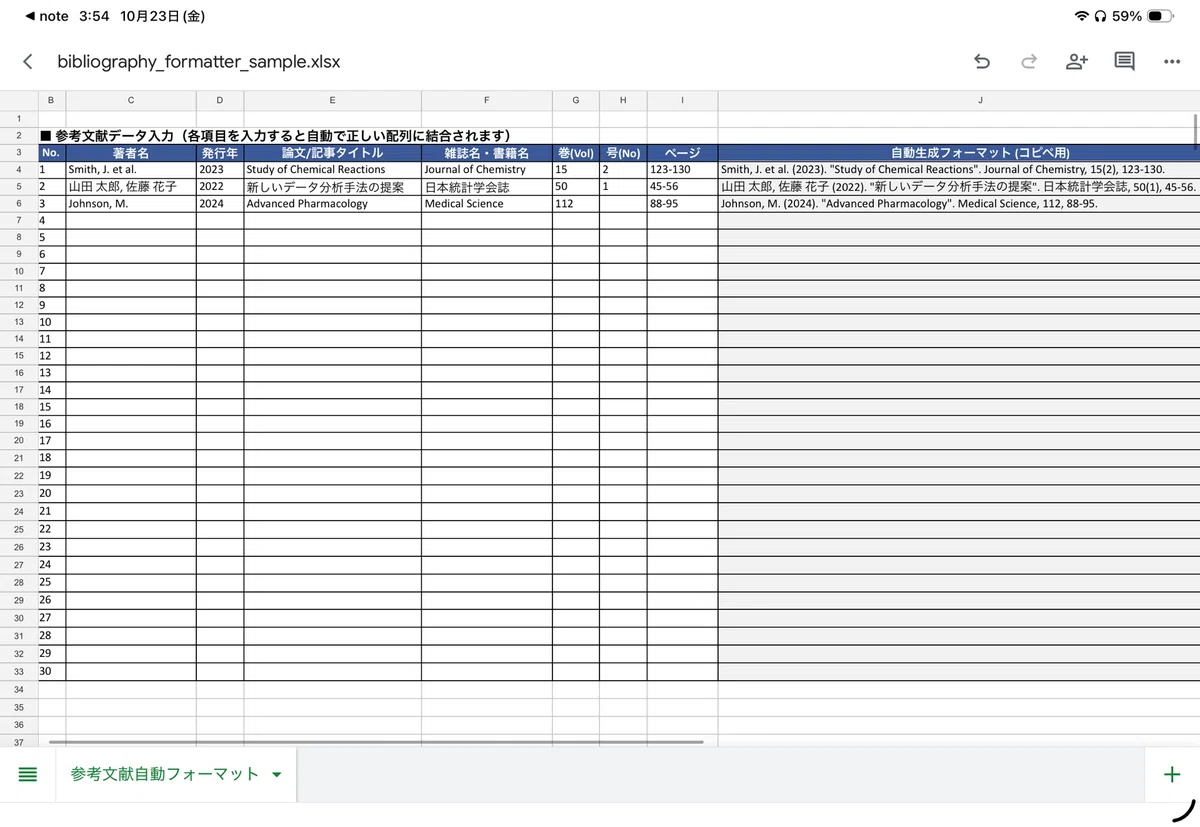1200x827 pixels.
Task: Click the 巻(Vol) header cell
Action: pos(576,153)
